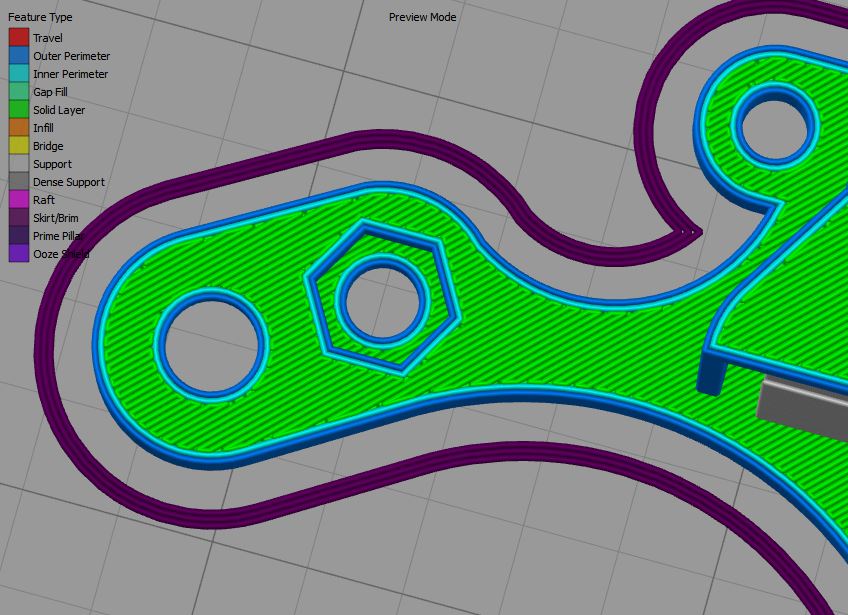Click the red Travel color swatch
The width and height of the screenshot is (848, 615).
pos(19,38)
